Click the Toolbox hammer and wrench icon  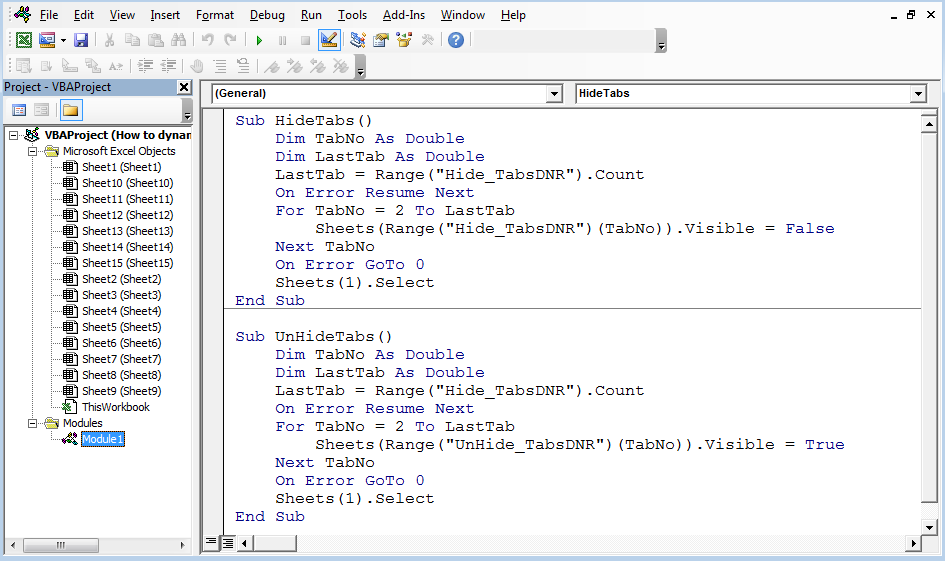tap(427, 40)
